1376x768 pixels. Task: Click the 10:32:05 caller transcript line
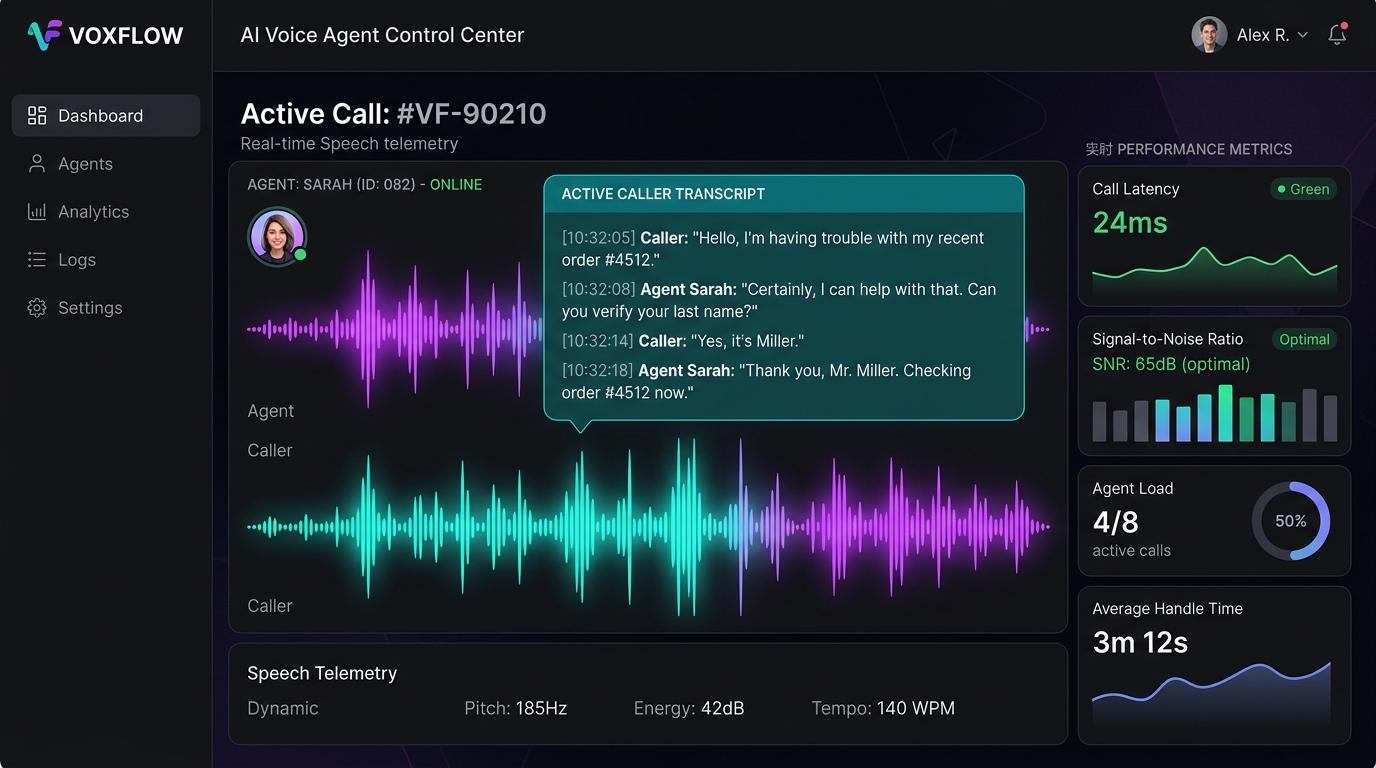coord(773,249)
